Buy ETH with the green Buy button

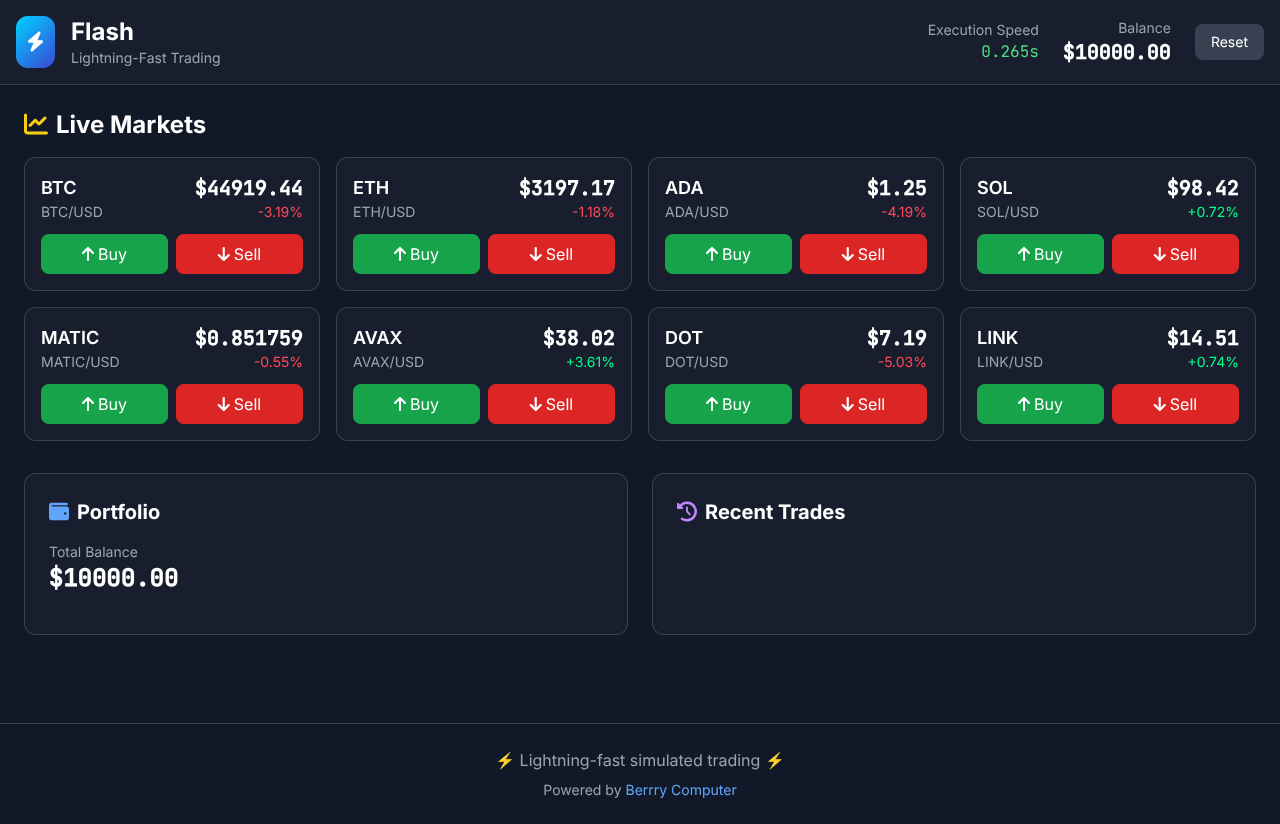(x=416, y=254)
